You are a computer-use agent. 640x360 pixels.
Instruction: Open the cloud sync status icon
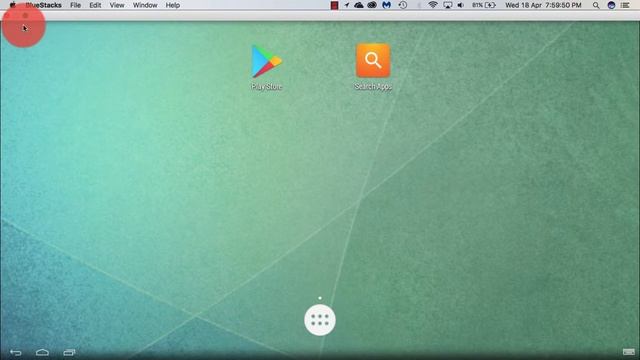pyautogui.click(x=359, y=5)
